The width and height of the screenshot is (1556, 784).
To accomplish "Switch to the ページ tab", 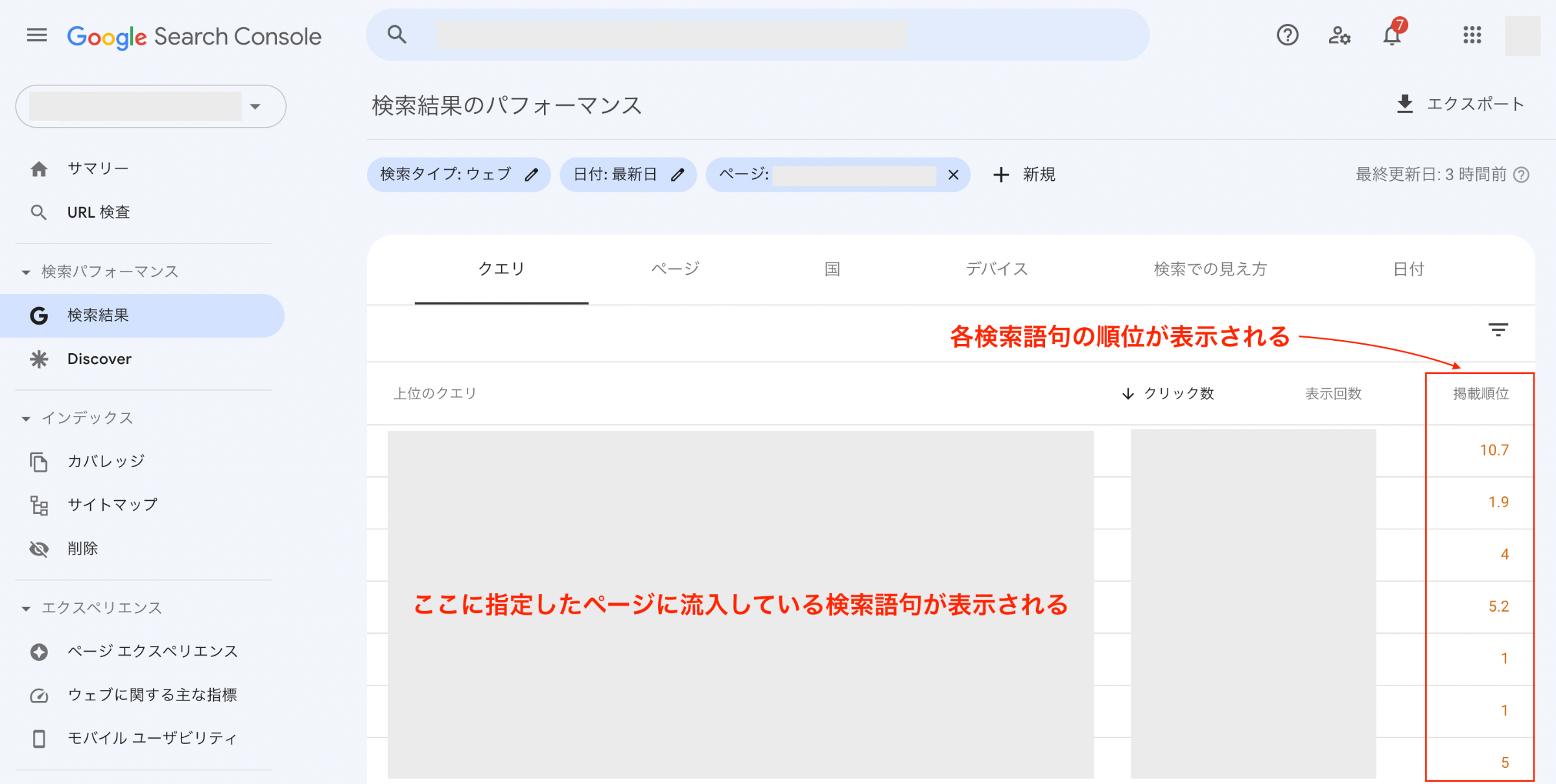I will 675,269.
